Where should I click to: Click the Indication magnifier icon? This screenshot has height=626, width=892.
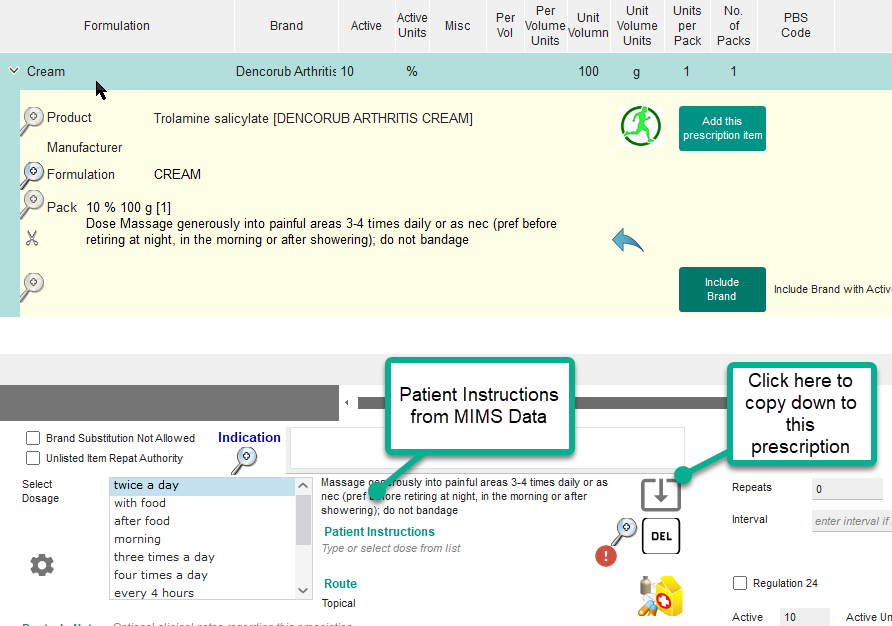point(245,460)
